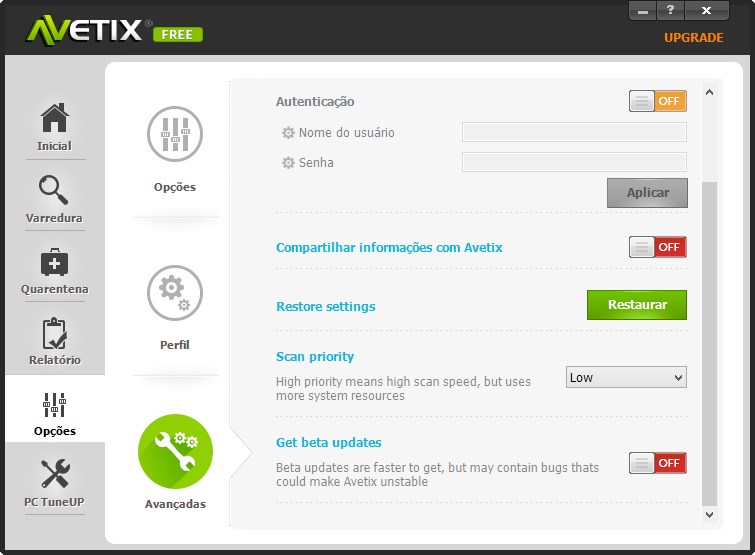The image size is (755, 555).
Task: Click the Nome do usuário input field
Action: coord(574,132)
